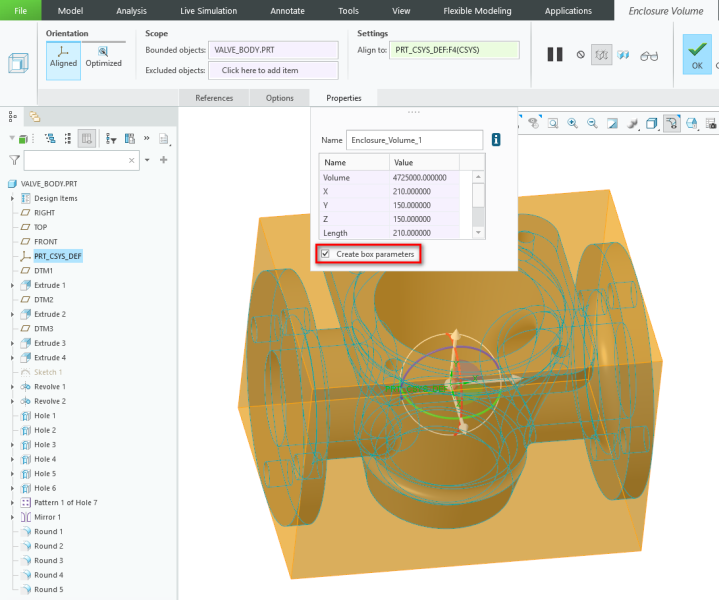Click the zoom out magnifier icon
This screenshot has height=600, width=719.
(x=592, y=123)
